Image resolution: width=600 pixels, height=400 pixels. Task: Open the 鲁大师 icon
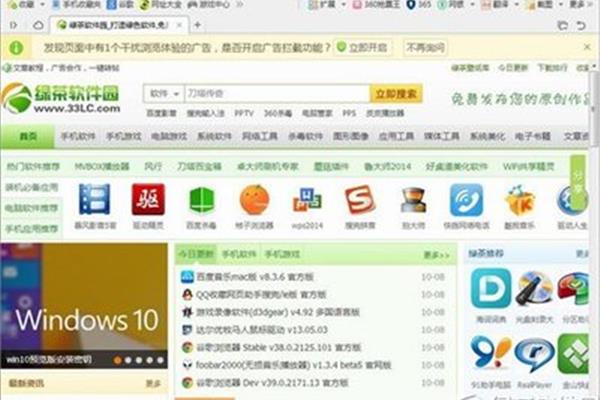click(x=413, y=200)
